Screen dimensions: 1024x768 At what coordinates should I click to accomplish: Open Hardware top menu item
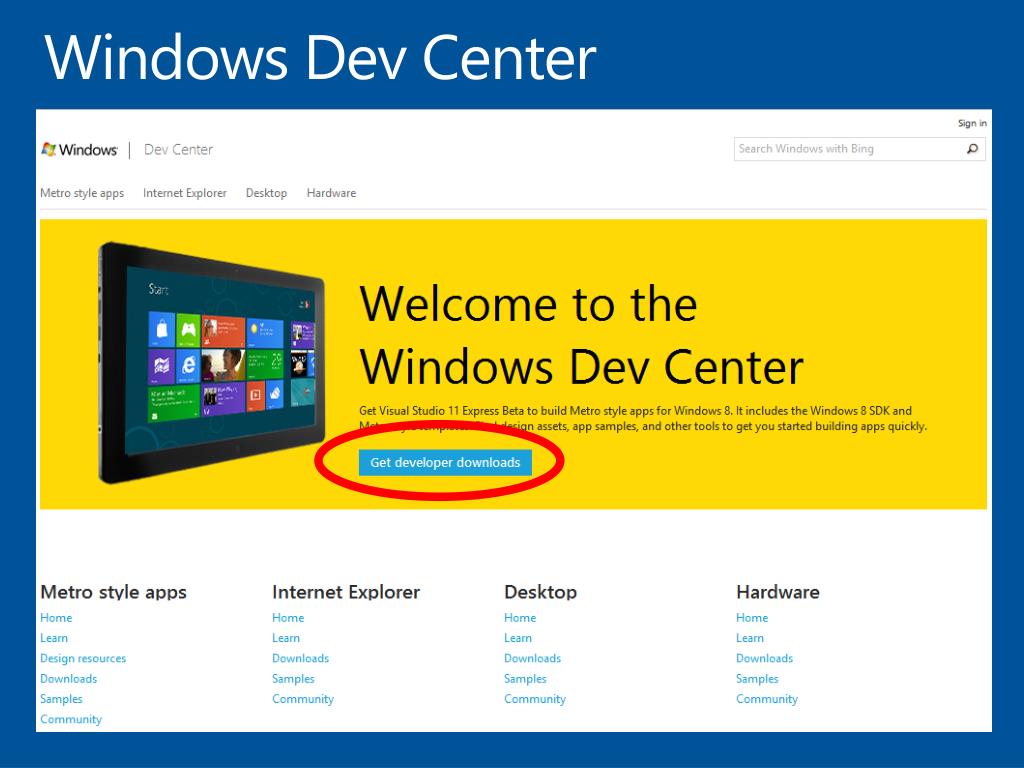coord(331,193)
